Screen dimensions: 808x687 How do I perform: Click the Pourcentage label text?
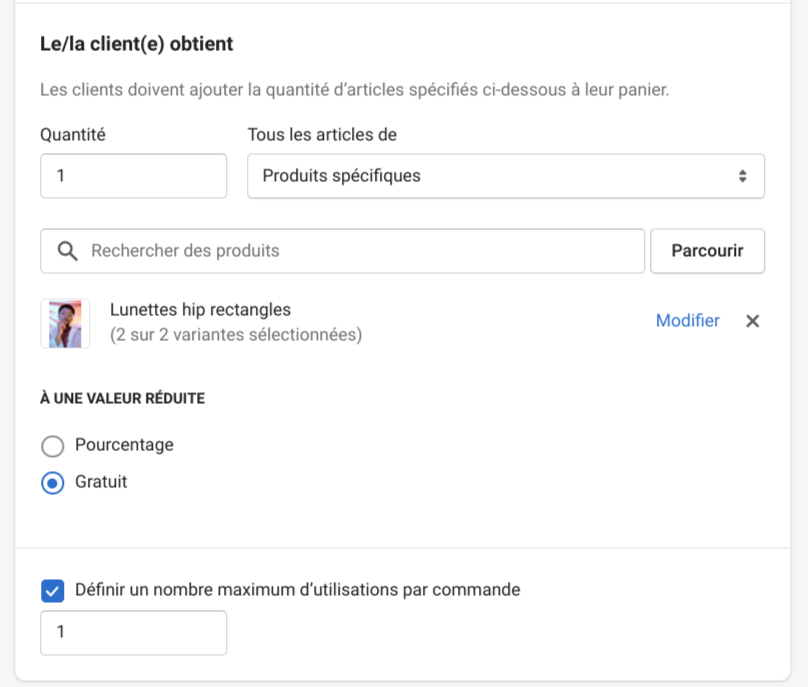(x=124, y=445)
